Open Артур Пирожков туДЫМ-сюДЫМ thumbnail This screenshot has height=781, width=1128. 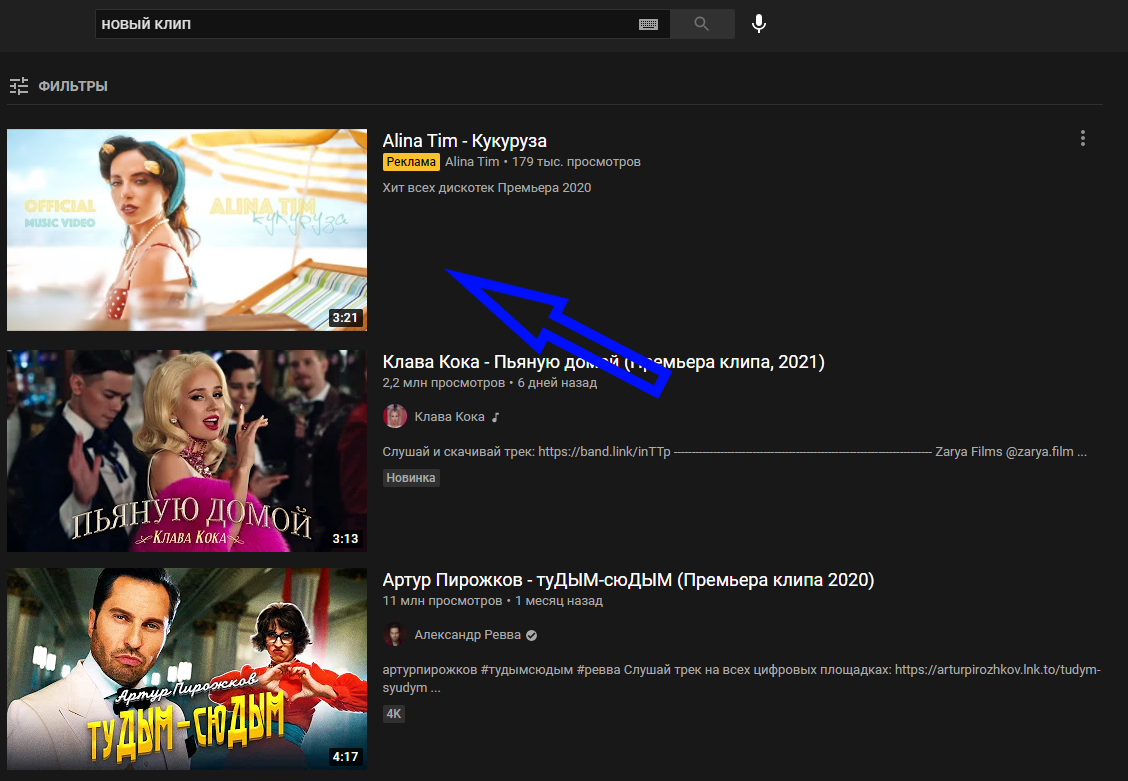tap(187, 669)
